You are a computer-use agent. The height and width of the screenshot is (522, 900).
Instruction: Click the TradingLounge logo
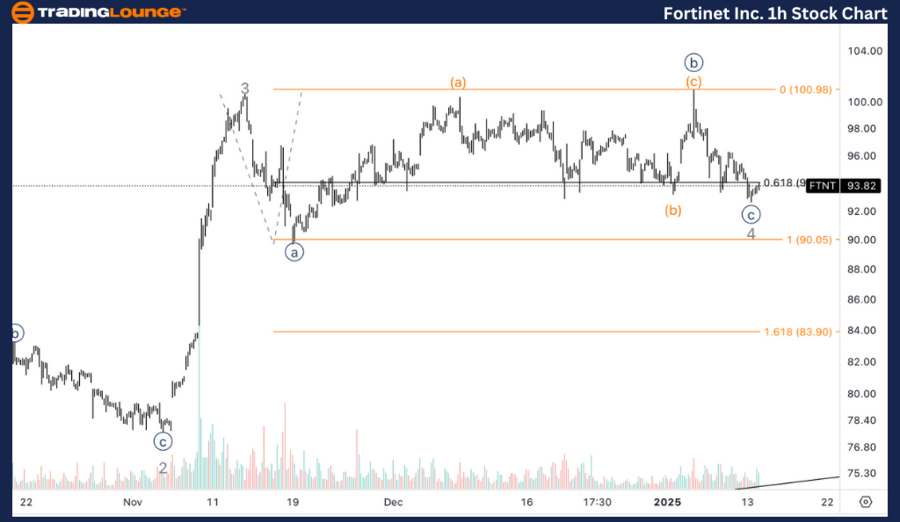point(96,13)
